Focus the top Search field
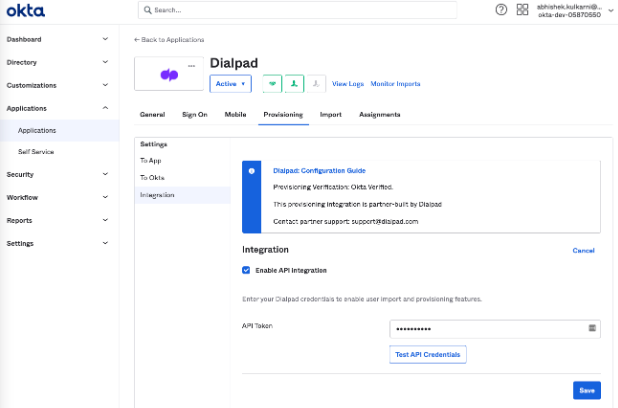Screen dimensions: 618x408 [x=298, y=10]
